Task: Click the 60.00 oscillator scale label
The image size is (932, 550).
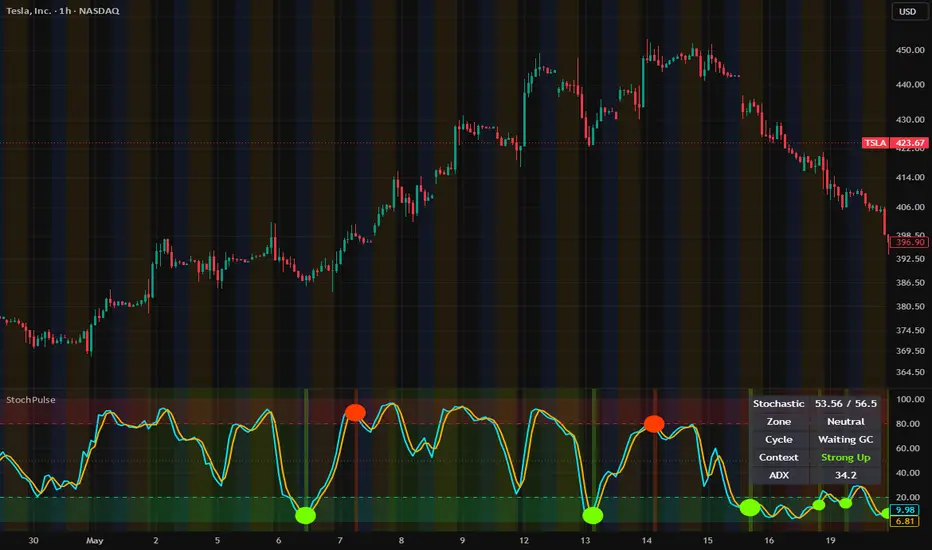Action: [x=910, y=448]
